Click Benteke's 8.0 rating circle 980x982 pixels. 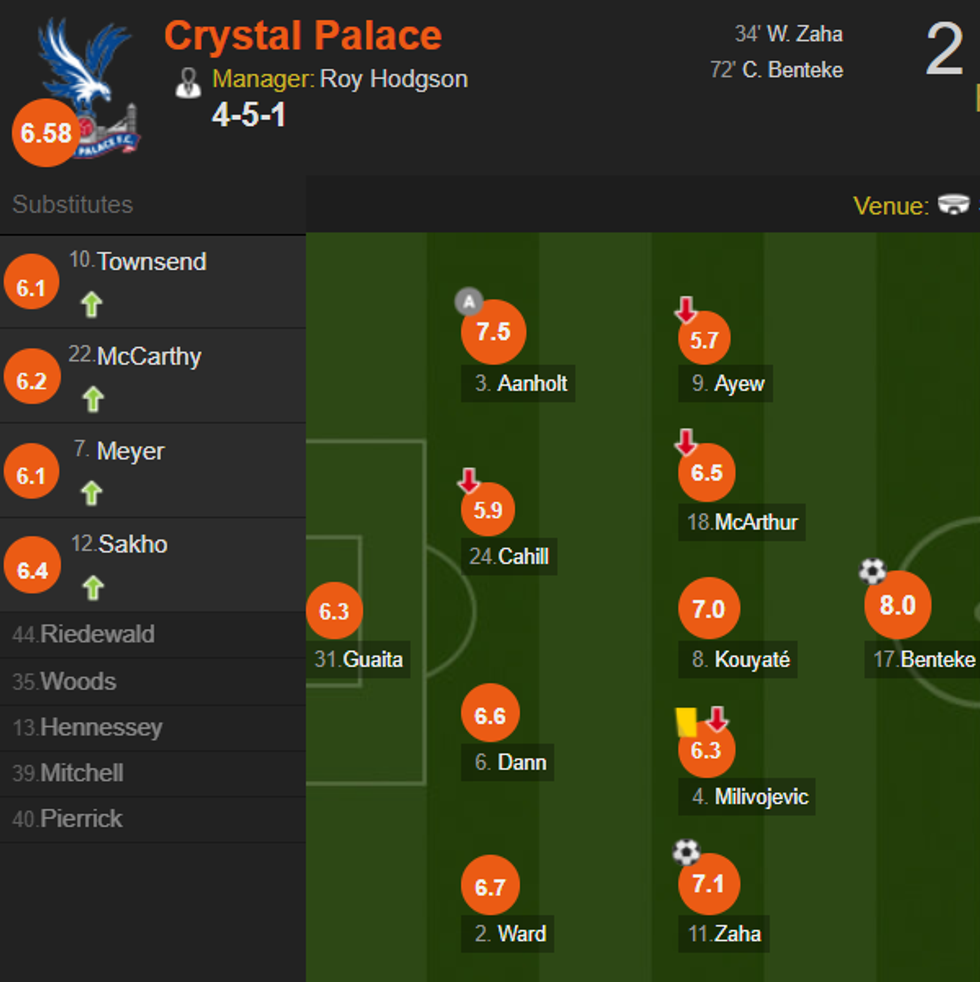[x=897, y=605]
